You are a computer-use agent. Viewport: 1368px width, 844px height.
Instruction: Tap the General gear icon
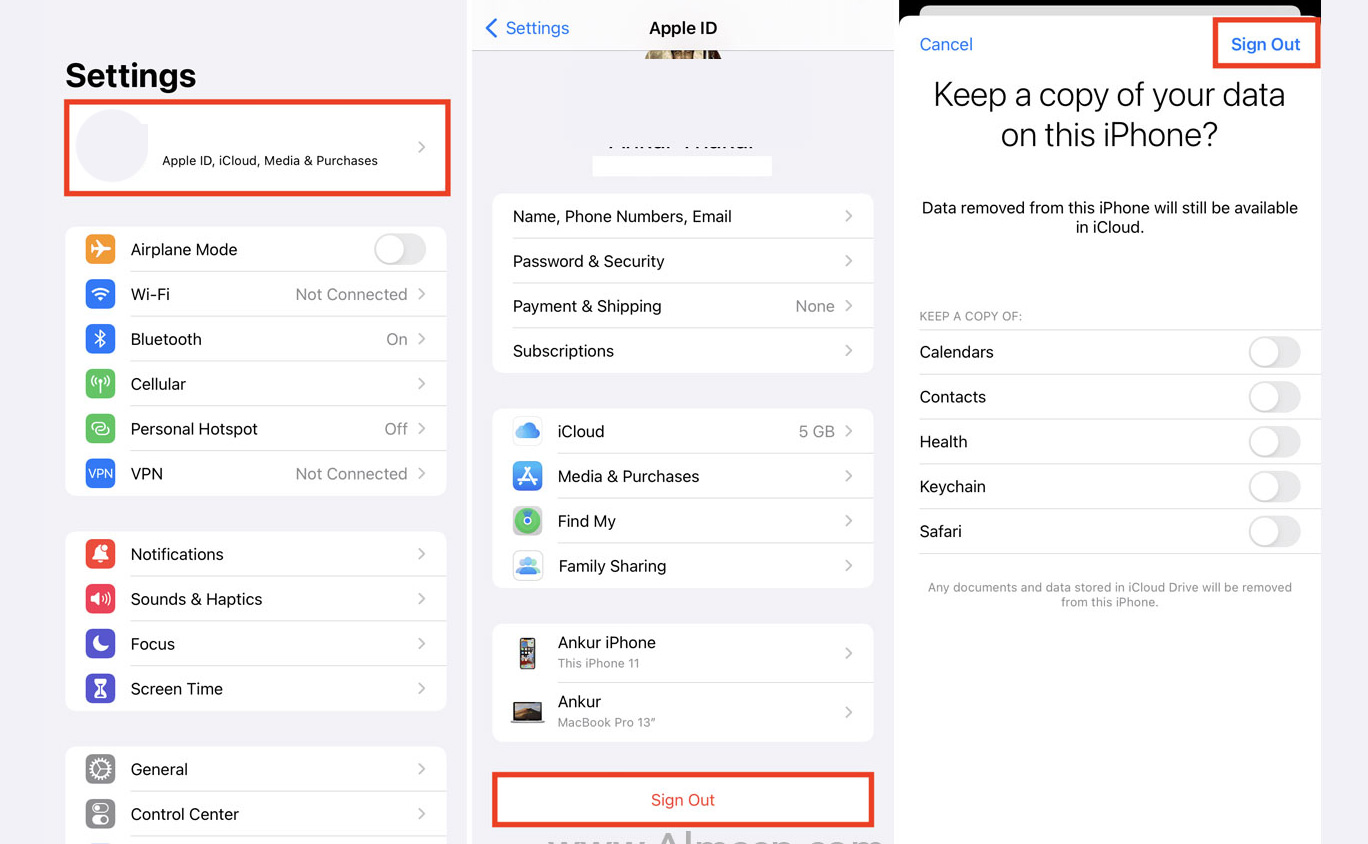point(100,769)
